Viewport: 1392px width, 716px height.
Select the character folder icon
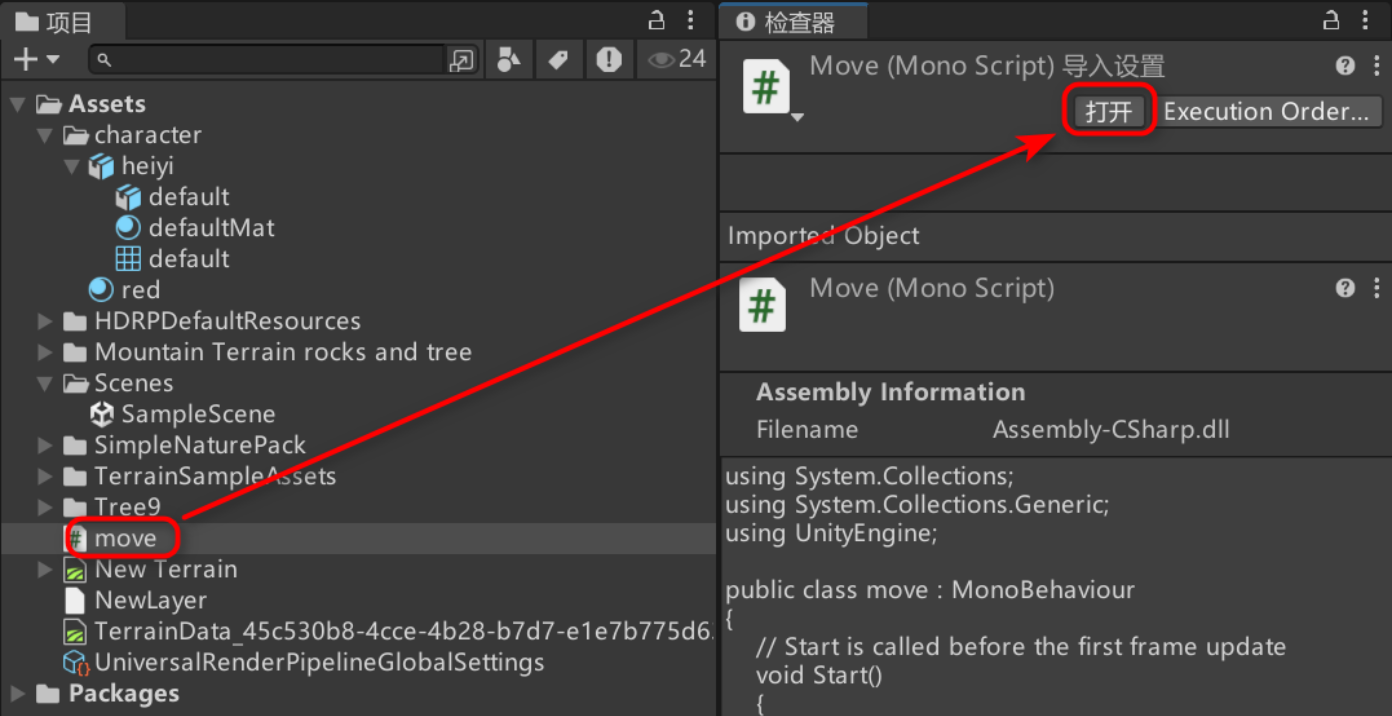tap(75, 135)
